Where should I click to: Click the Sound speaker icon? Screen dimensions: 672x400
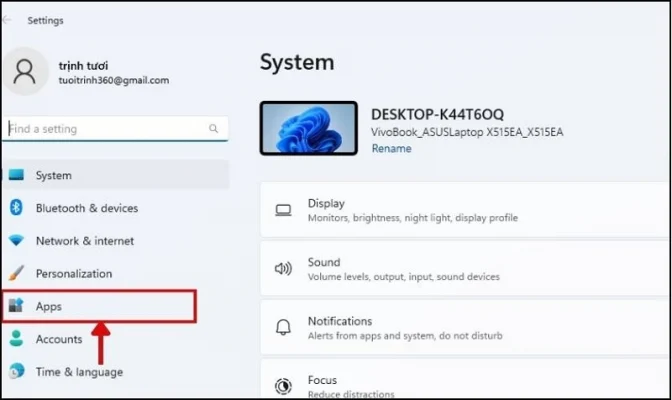[x=283, y=268]
